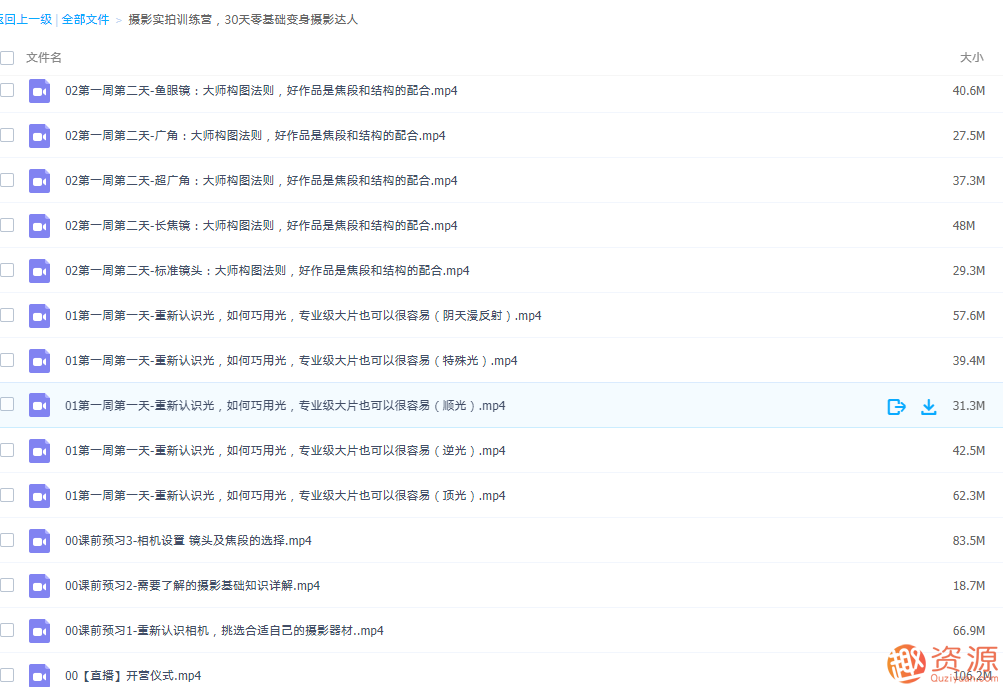Screen dimensions: 1003x687
Task: Click video icon for 鱼眼镜 file
Action: pyautogui.click(x=39, y=91)
